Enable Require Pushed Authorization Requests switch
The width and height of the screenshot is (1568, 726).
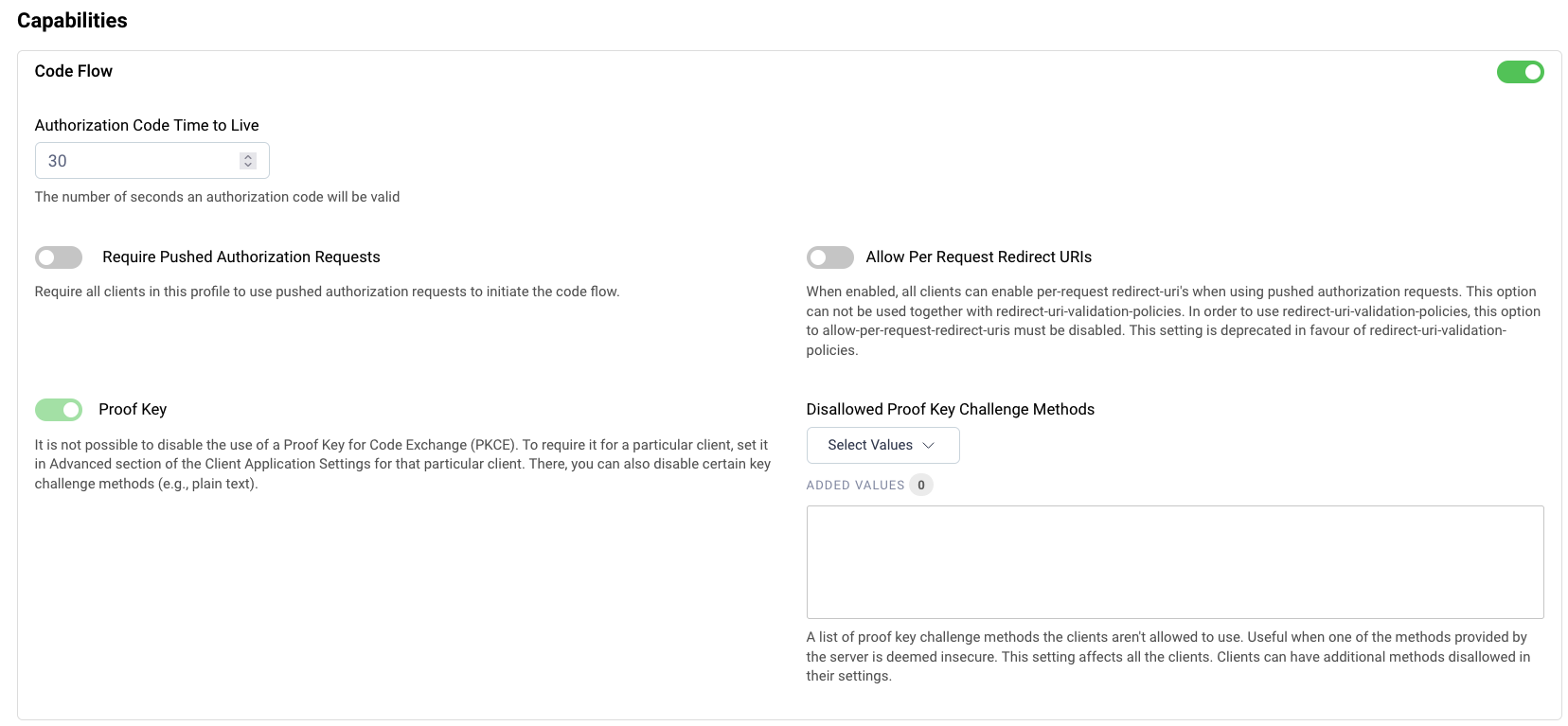(59, 257)
